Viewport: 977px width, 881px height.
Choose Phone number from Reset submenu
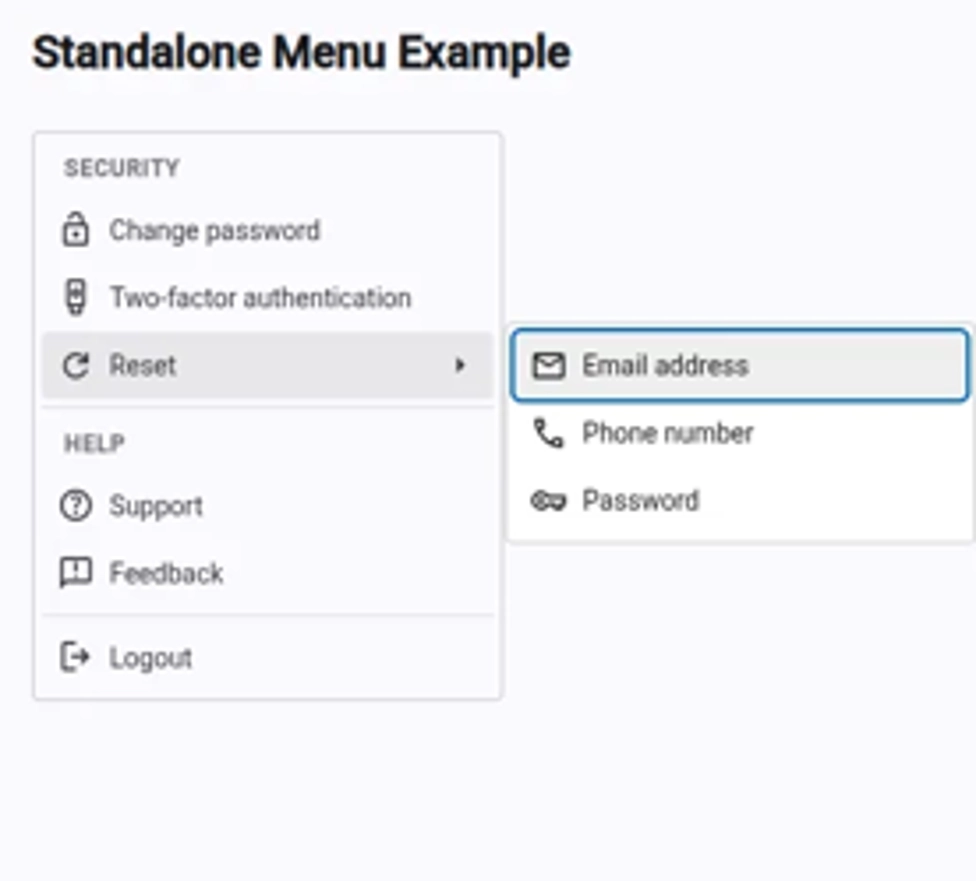coord(668,434)
